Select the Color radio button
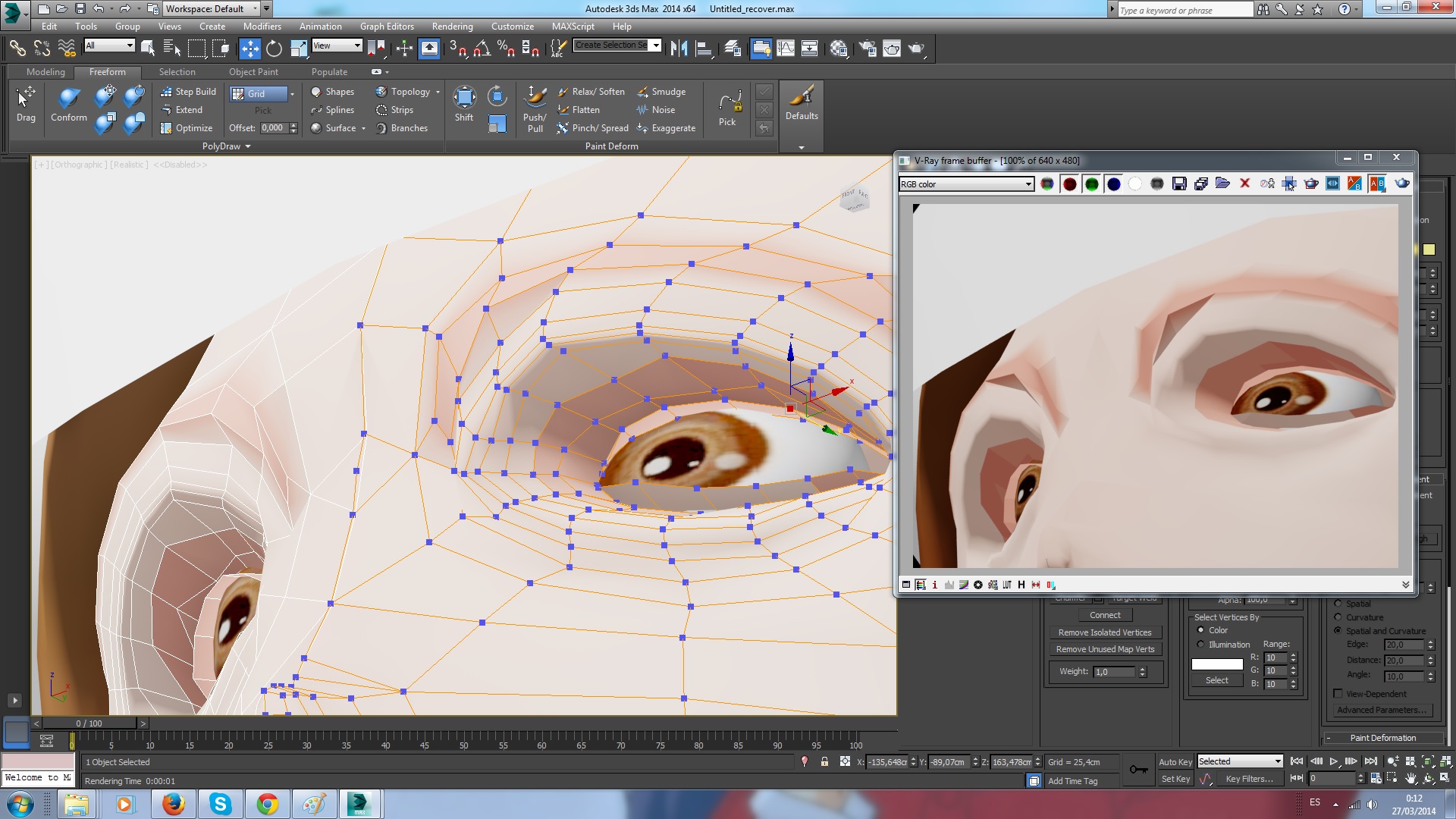 pyautogui.click(x=1200, y=630)
